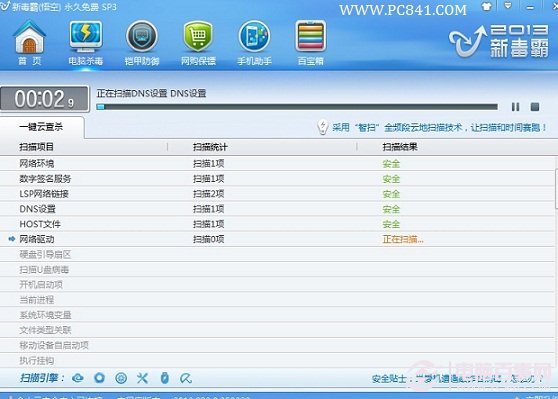
Task: Pause the running scan
Action: click(515, 107)
